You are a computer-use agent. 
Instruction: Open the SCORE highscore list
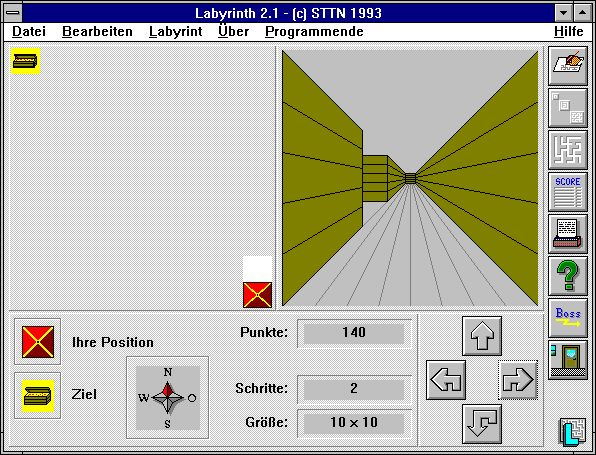pos(567,192)
